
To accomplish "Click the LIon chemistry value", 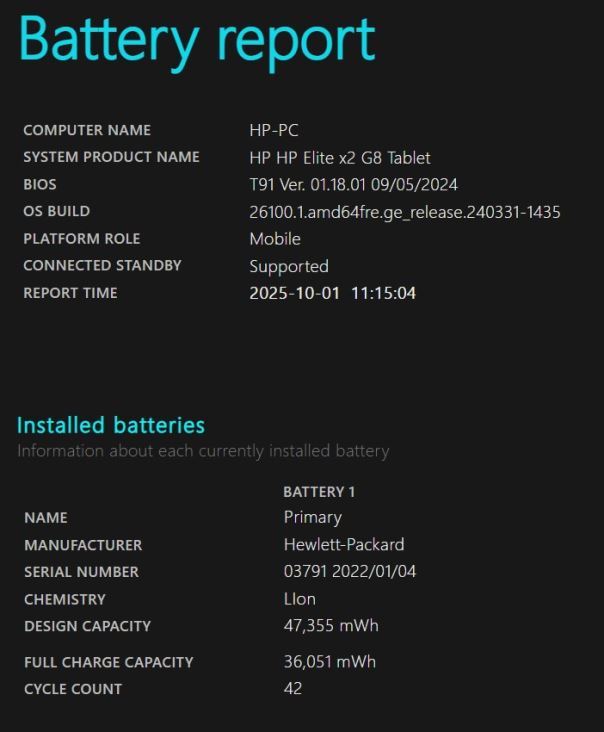I will [x=300, y=599].
